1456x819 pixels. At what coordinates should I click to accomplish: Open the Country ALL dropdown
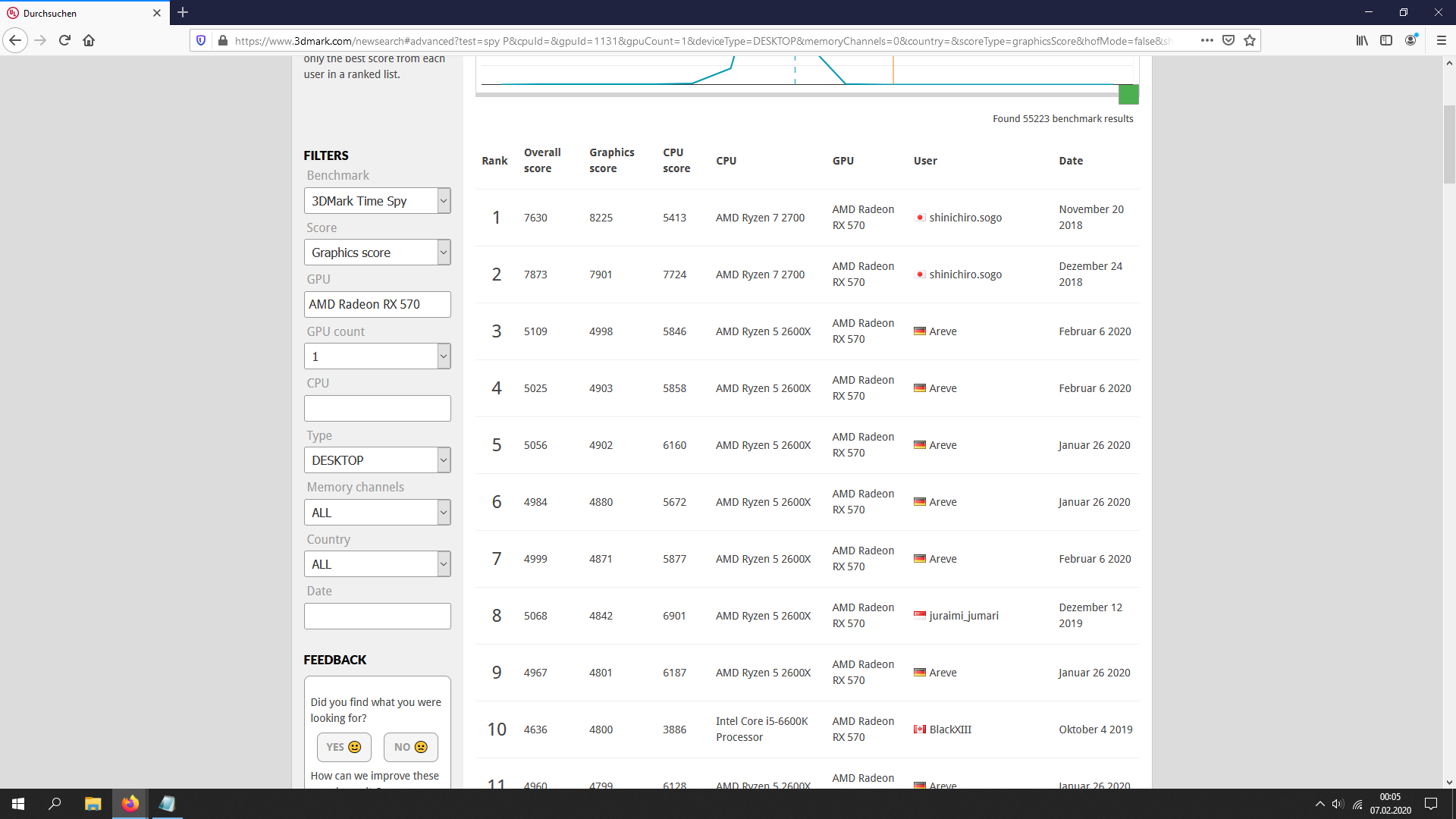[x=377, y=564]
